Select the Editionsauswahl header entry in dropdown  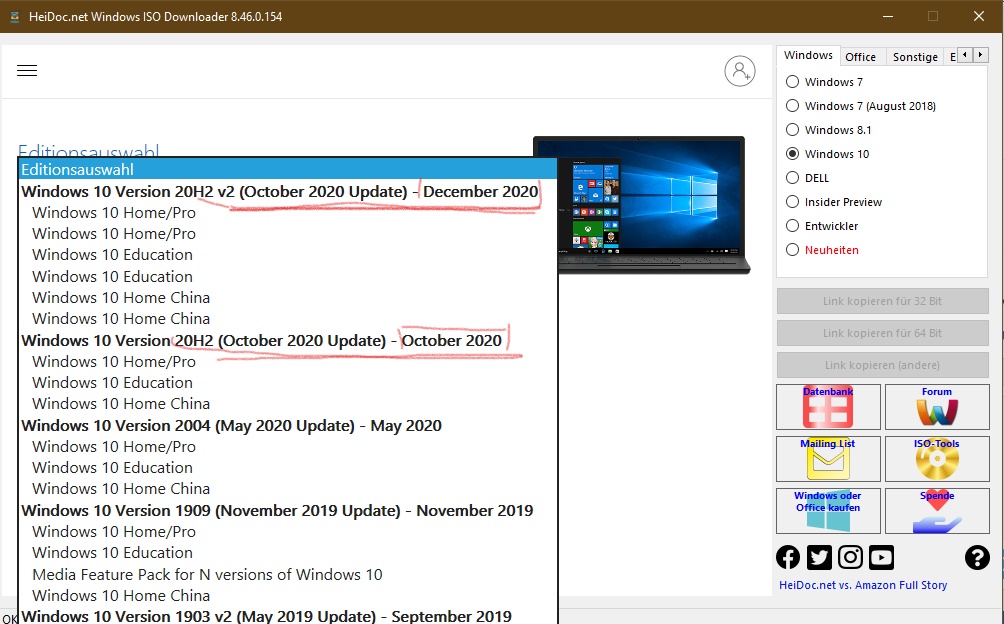[287, 170]
